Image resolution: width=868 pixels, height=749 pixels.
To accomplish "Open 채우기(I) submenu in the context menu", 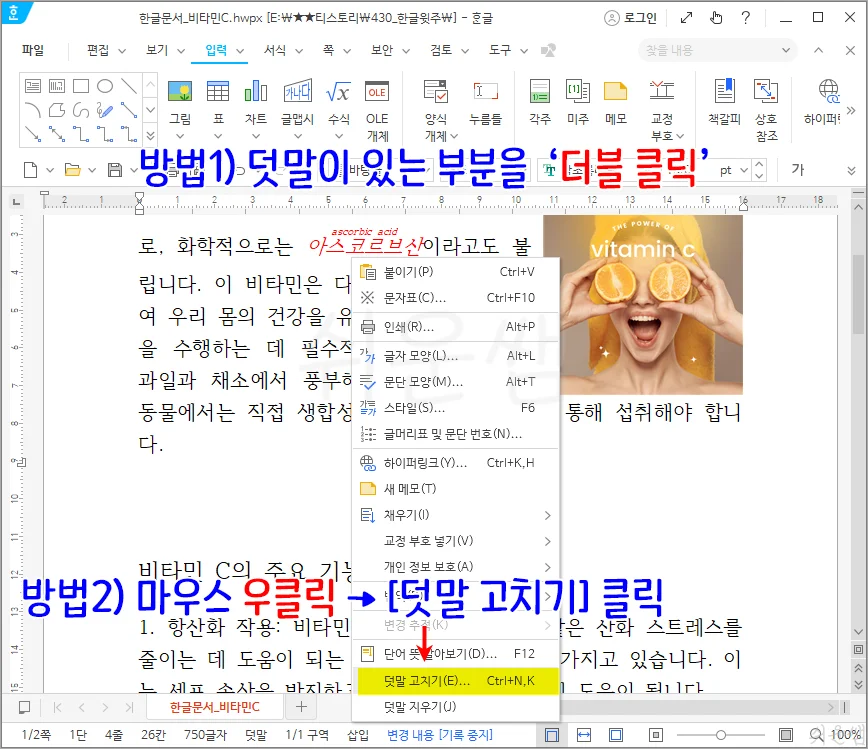I will click(x=455, y=515).
